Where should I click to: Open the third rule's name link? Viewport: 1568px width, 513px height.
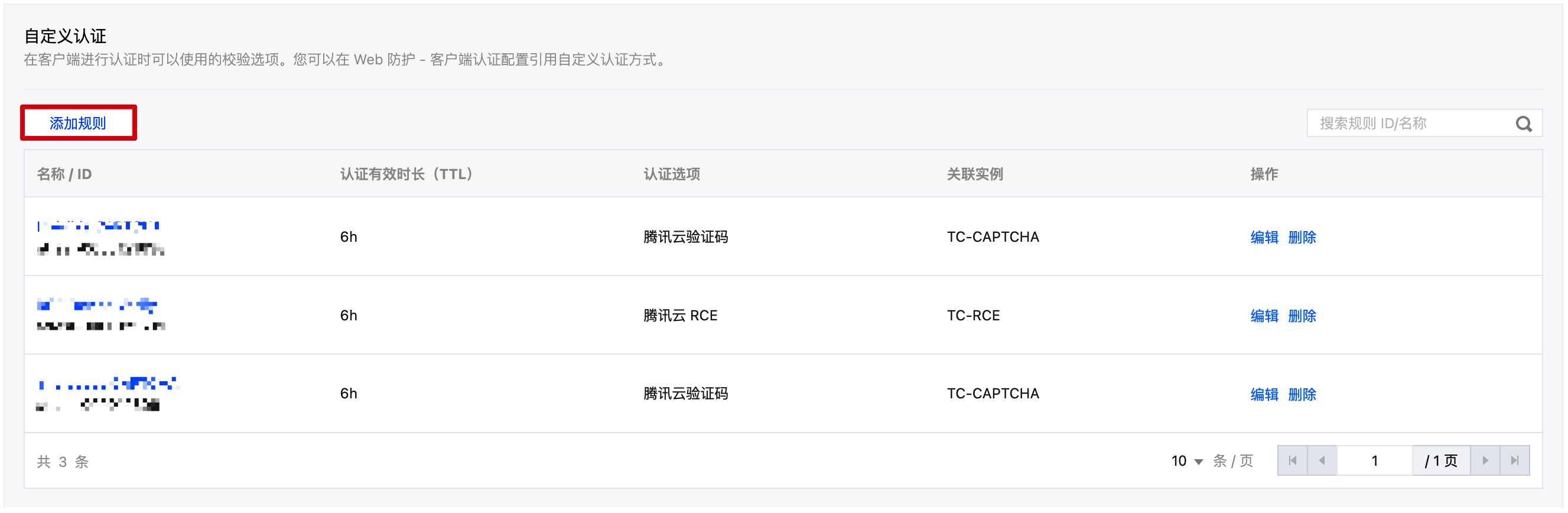click(108, 383)
